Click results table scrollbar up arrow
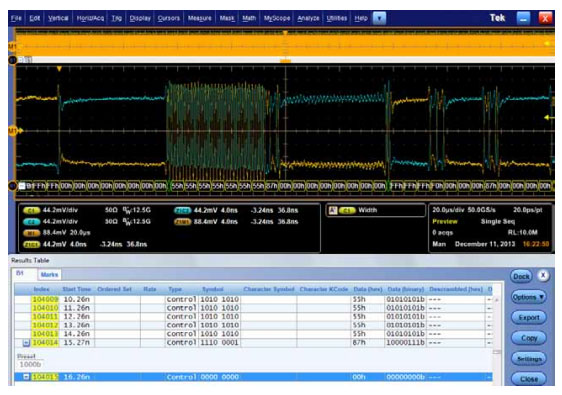Screen dimensions: 562x395 [x=496, y=300]
